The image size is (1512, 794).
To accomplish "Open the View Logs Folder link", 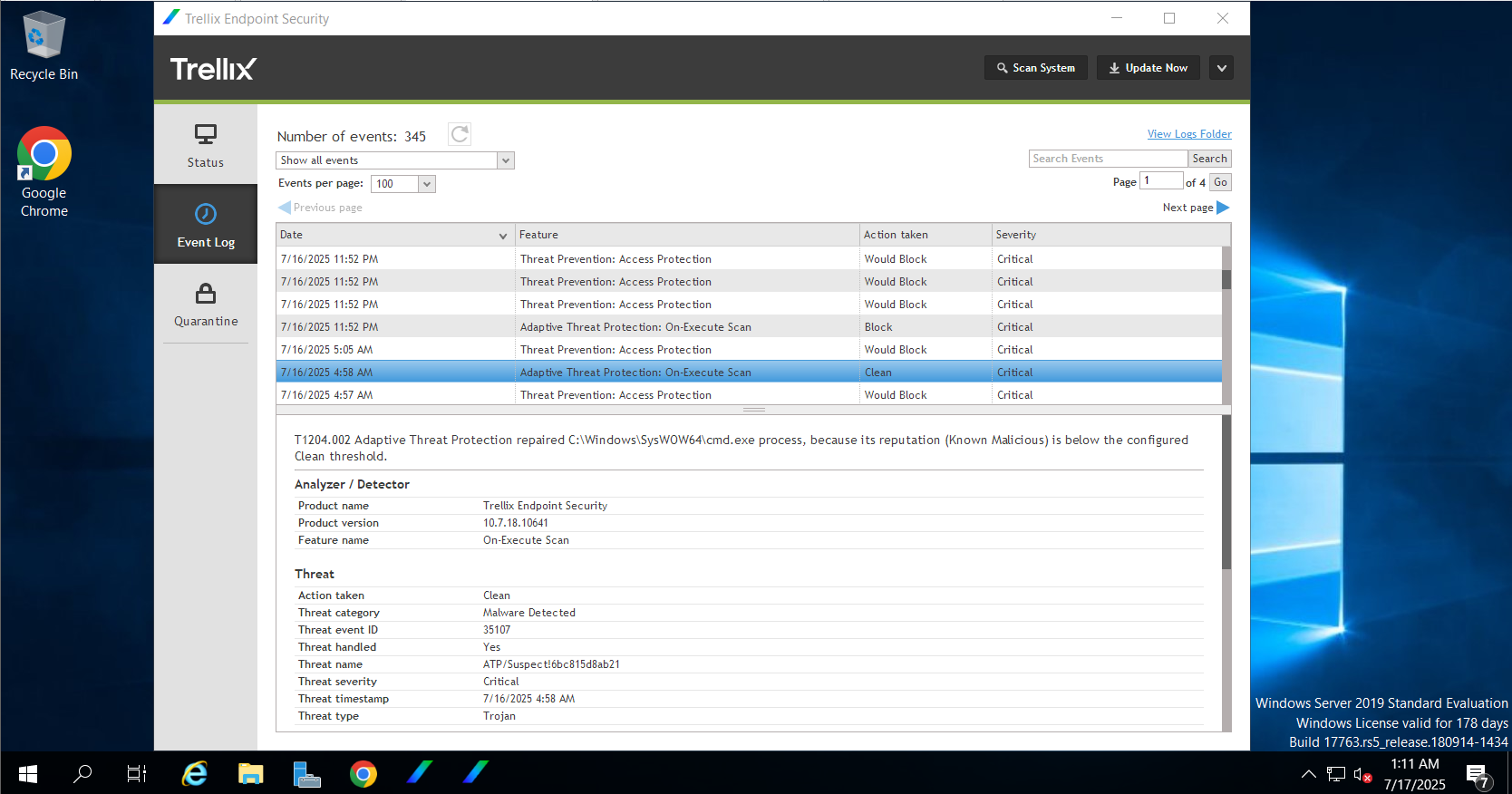I will click(1189, 134).
